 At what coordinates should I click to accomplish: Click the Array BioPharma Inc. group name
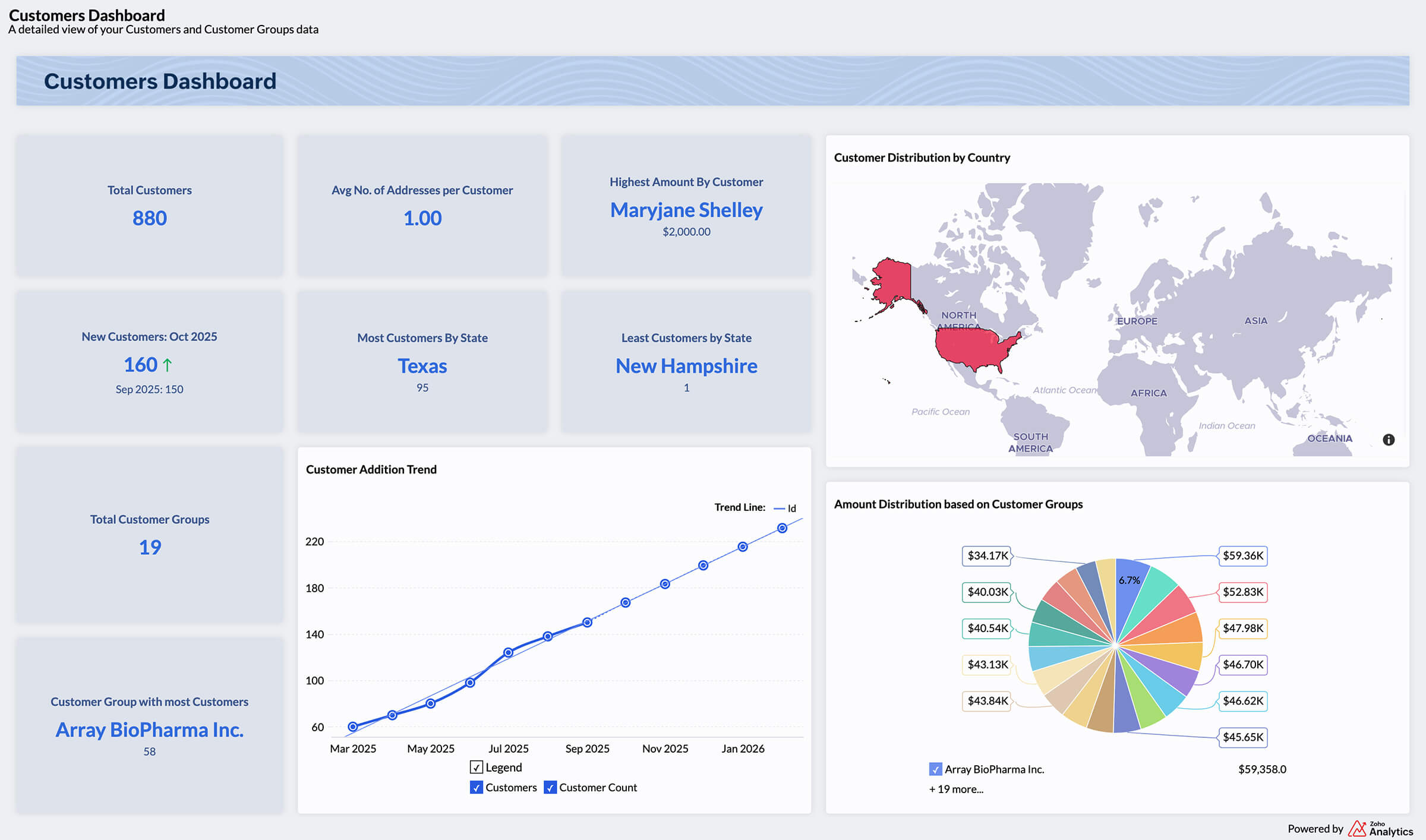tap(149, 730)
